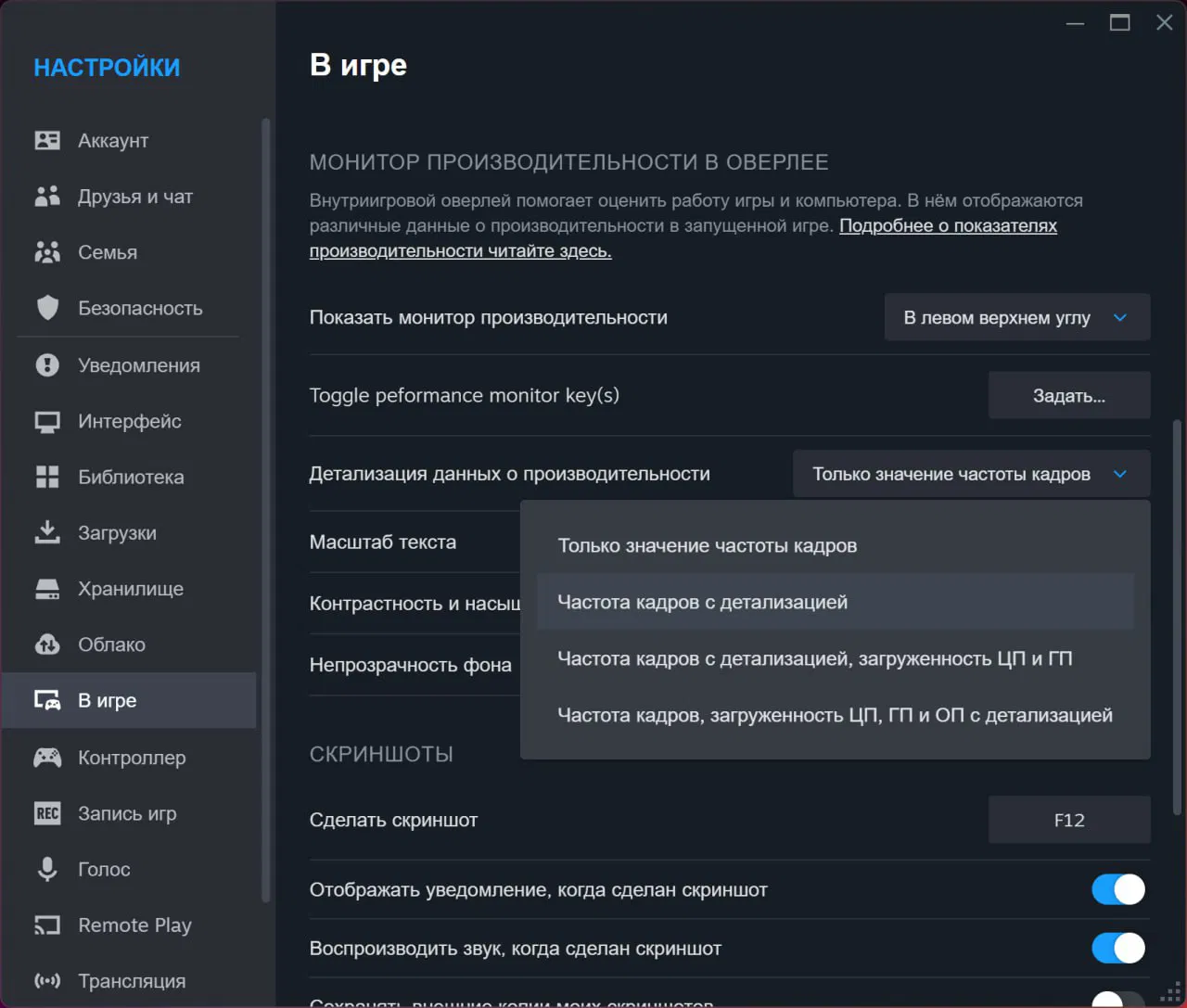Screen dimensions: 1187x1008
Task: Click the Voice microphone icon
Action: tap(47, 869)
